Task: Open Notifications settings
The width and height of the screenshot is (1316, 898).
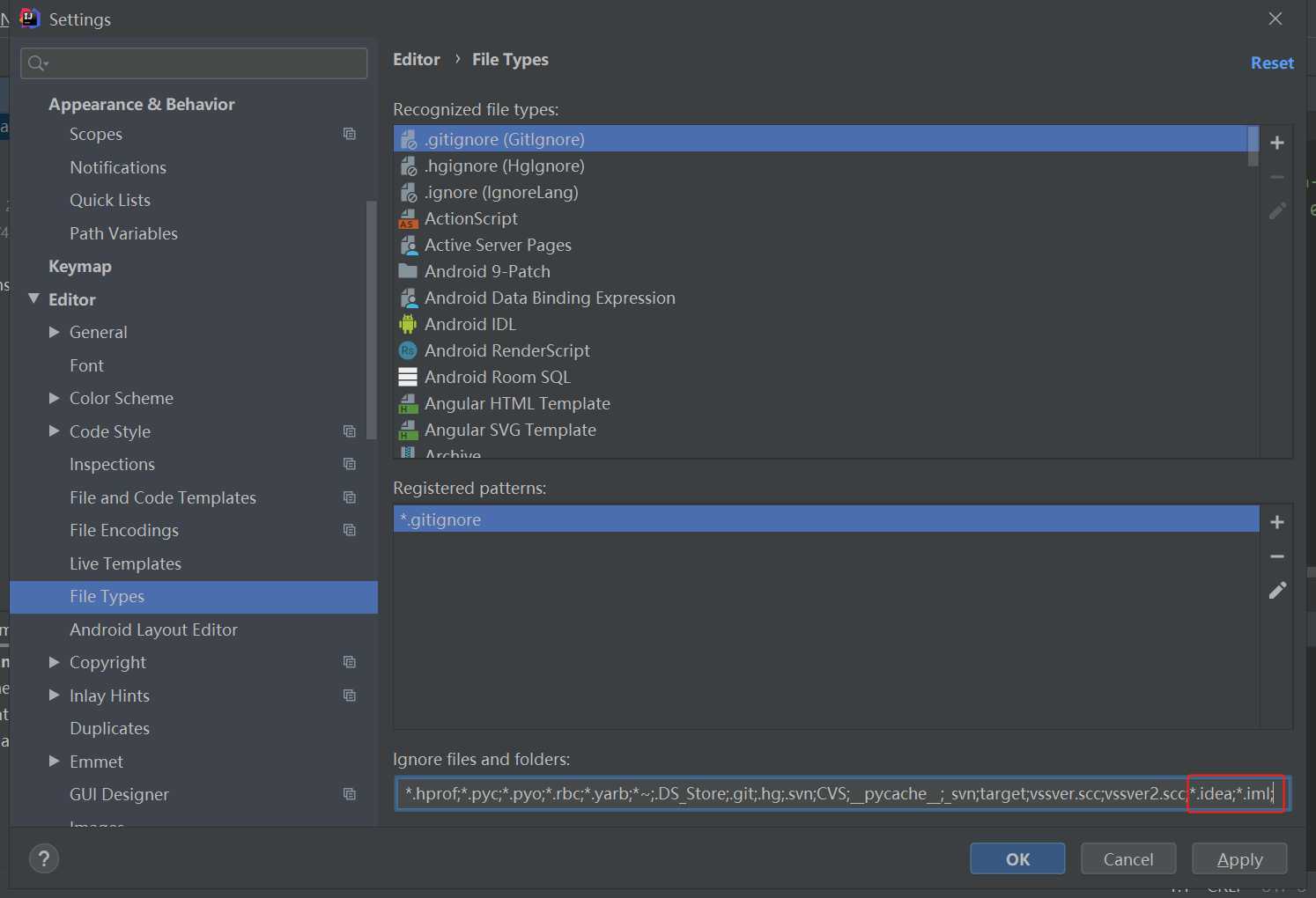Action: (x=118, y=167)
